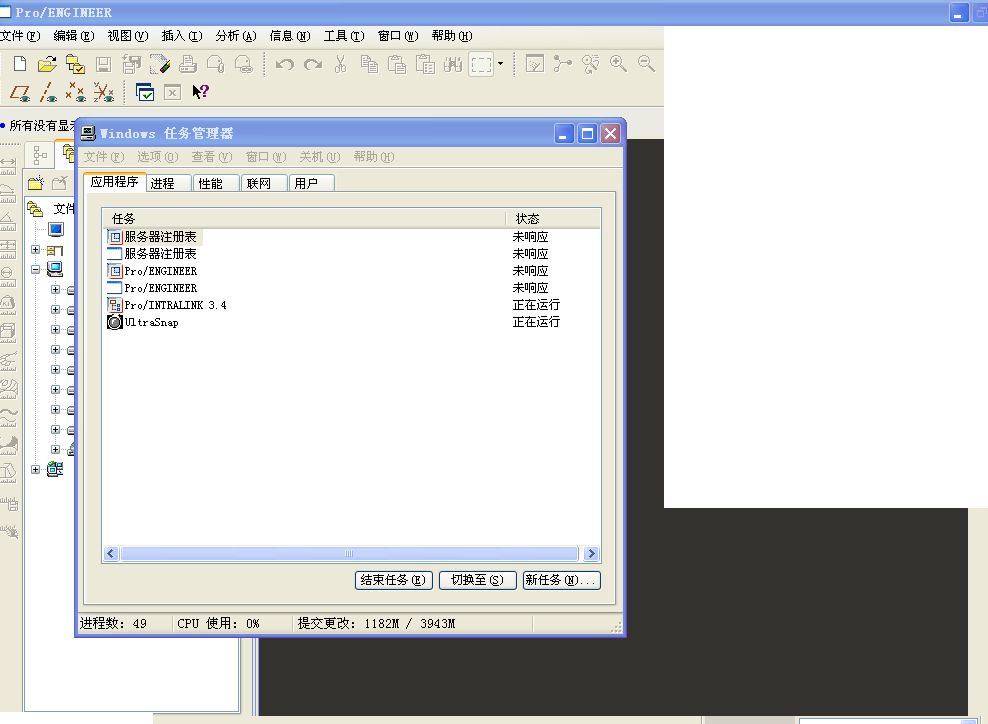988x724 pixels.
Task: Click the 新任务(N)... button
Action: tap(561, 580)
